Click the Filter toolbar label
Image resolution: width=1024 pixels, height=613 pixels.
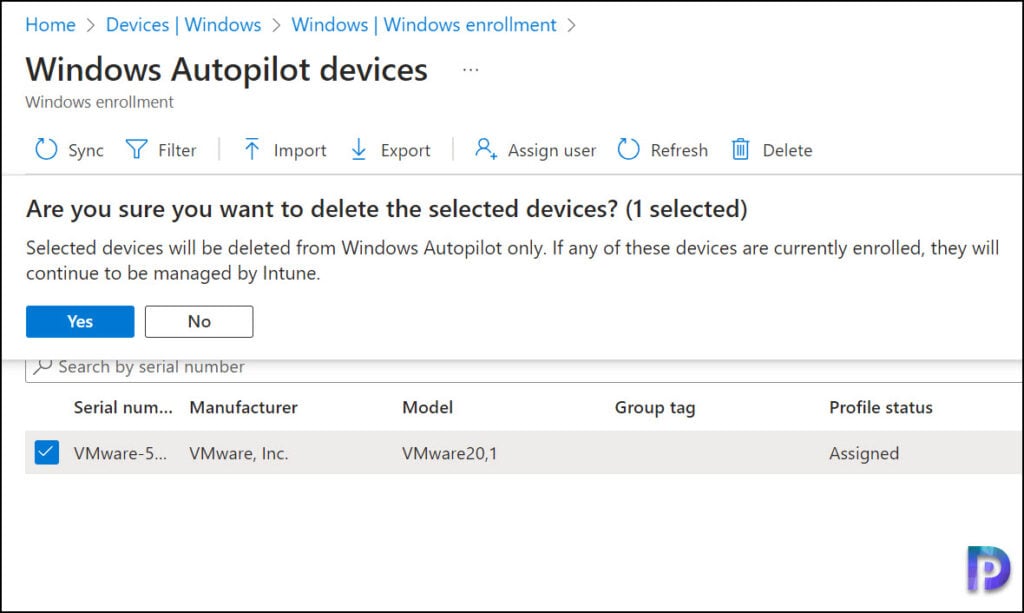coord(177,150)
